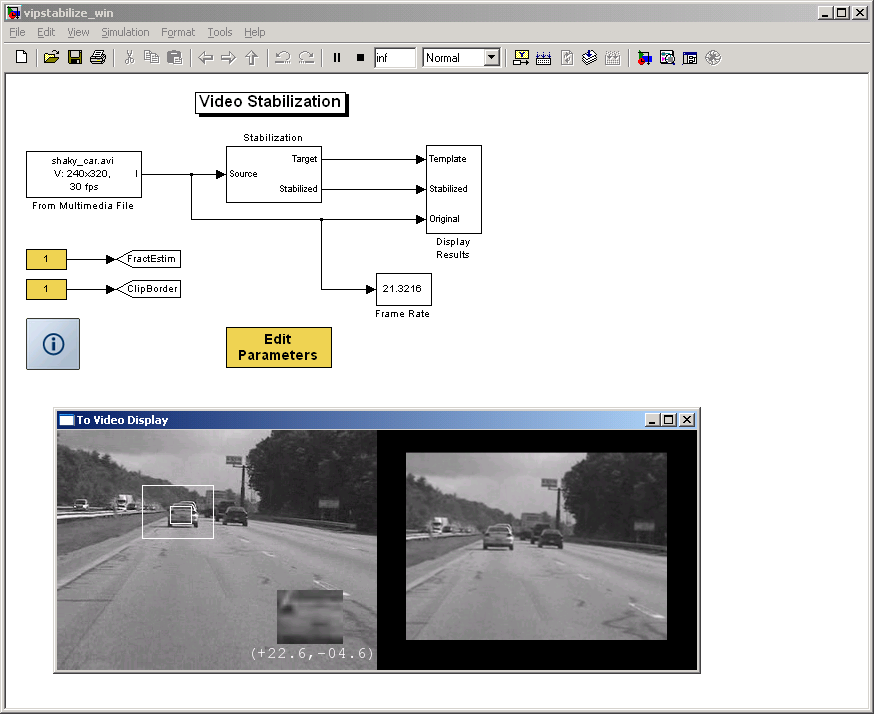Click the Video Stabilization title annotation

(x=270, y=102)
